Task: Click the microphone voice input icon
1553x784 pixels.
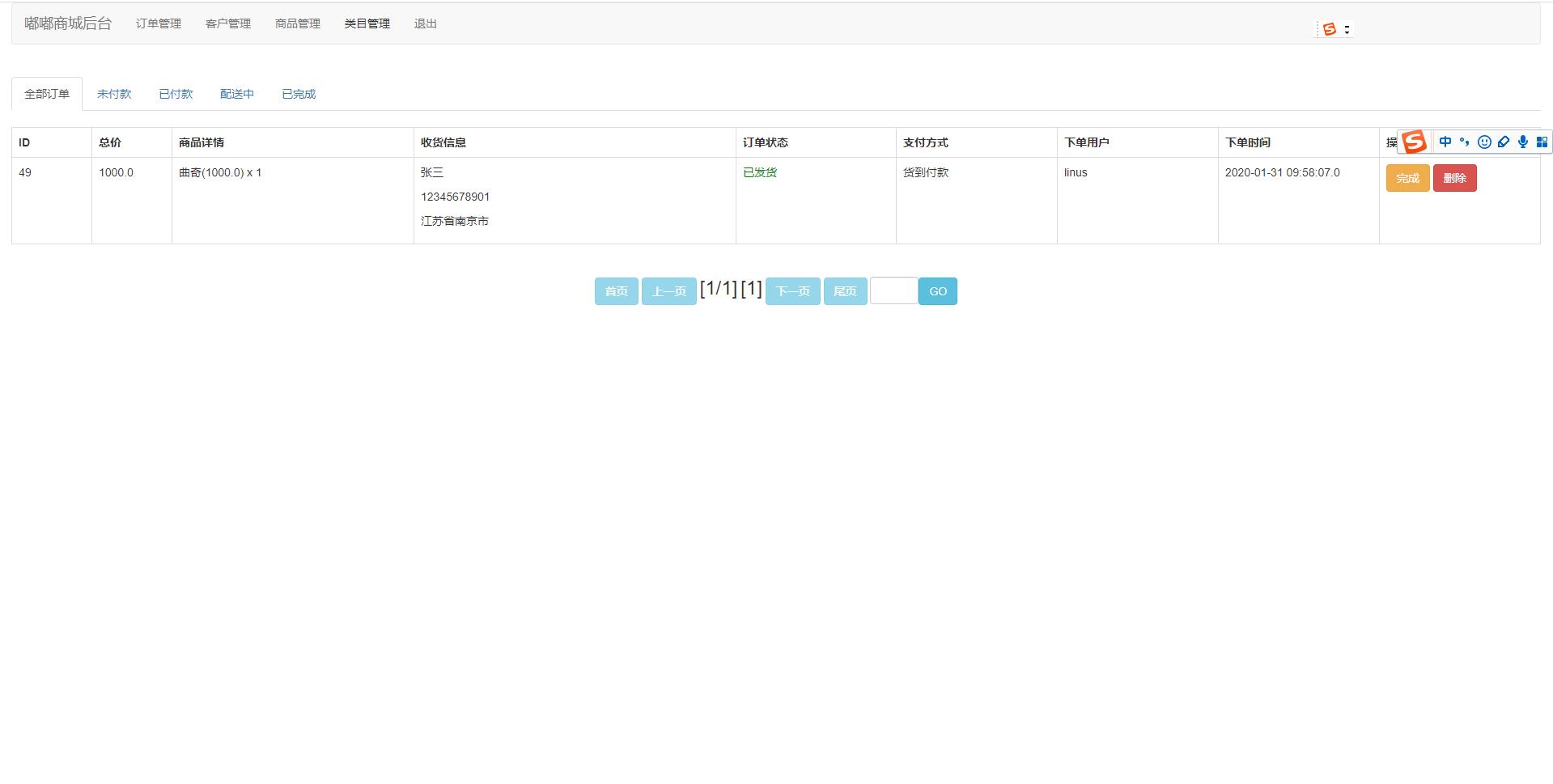Action: pyautogui.click(x=1523, y=142)
